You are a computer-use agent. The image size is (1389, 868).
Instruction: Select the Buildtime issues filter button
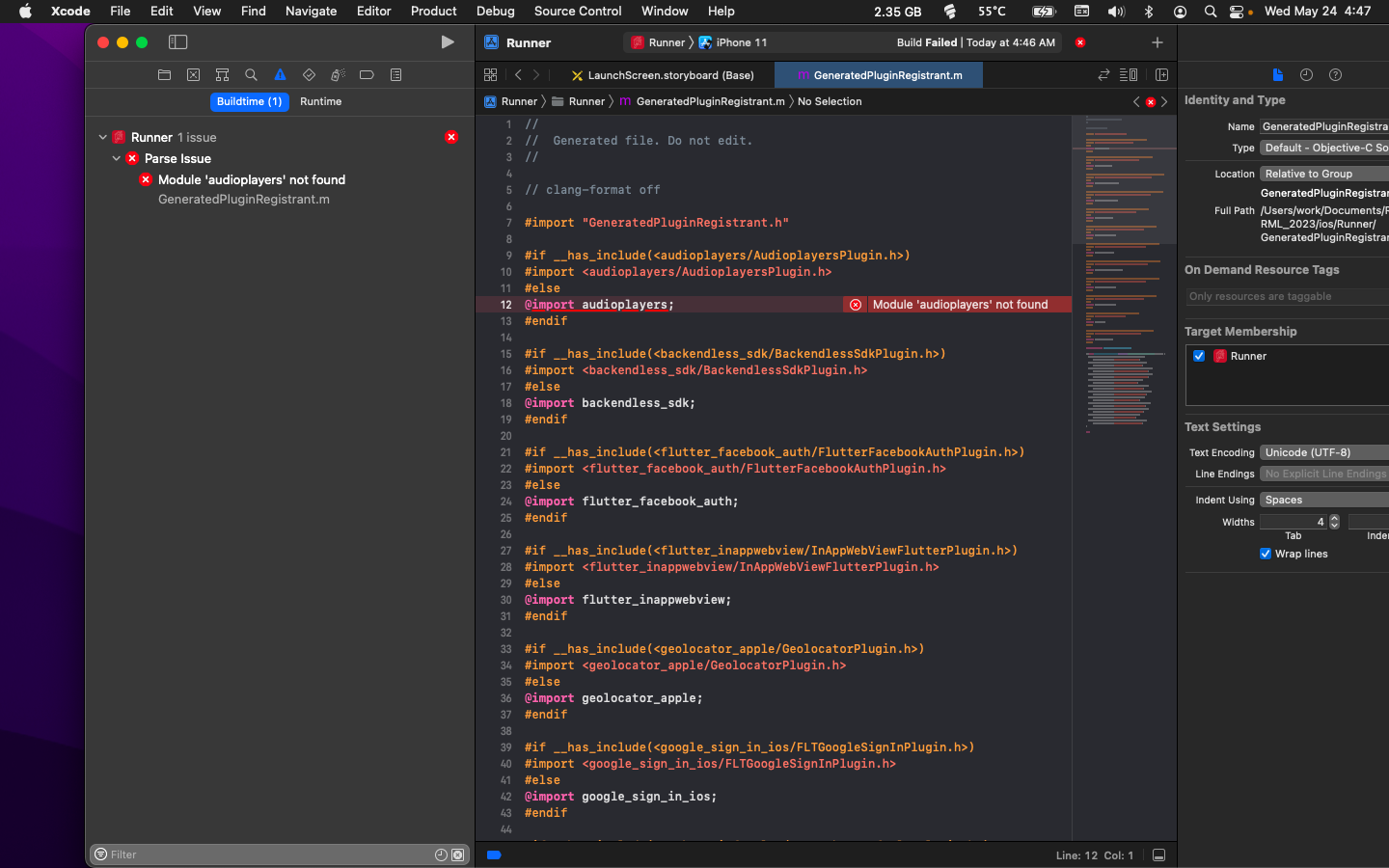click(x=249, y=102)
